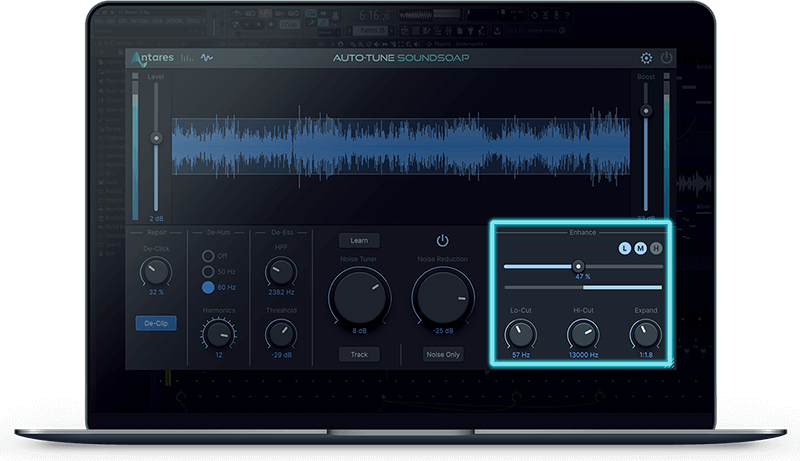Click the Enhance frequency range bar

pyautogui.click(x=583, y=288)
